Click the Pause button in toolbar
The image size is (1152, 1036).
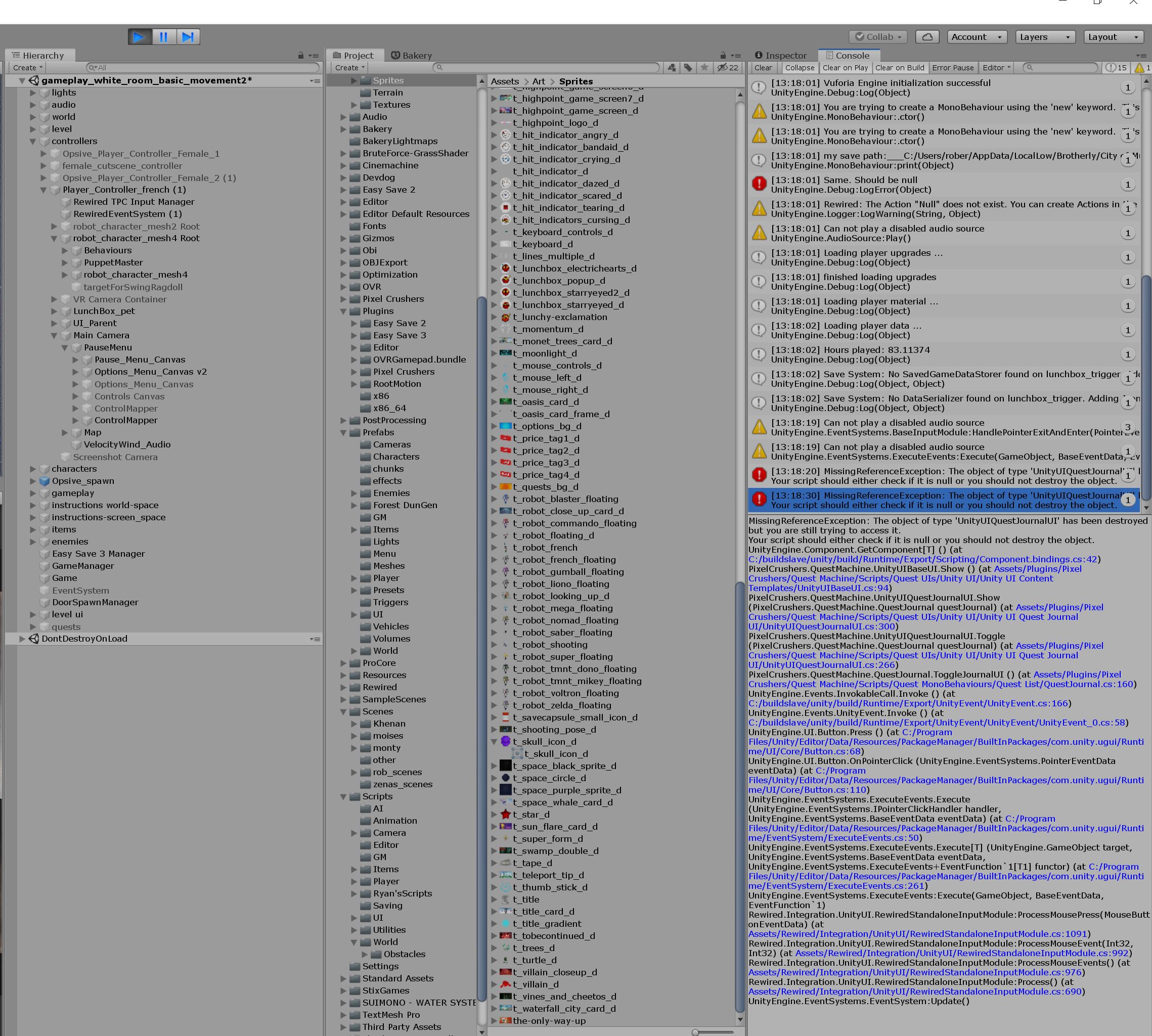click(163, 36)
